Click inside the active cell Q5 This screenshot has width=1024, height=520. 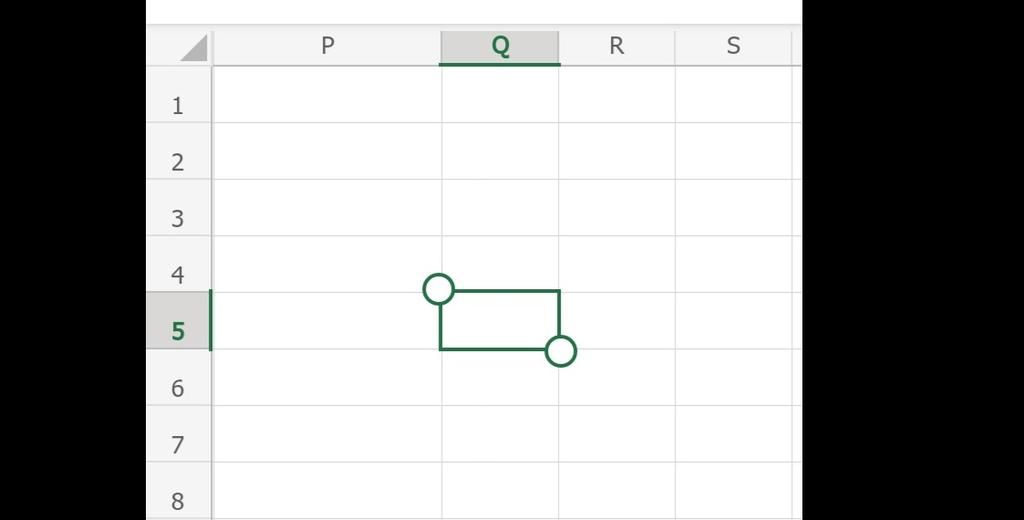pos(500,321)
